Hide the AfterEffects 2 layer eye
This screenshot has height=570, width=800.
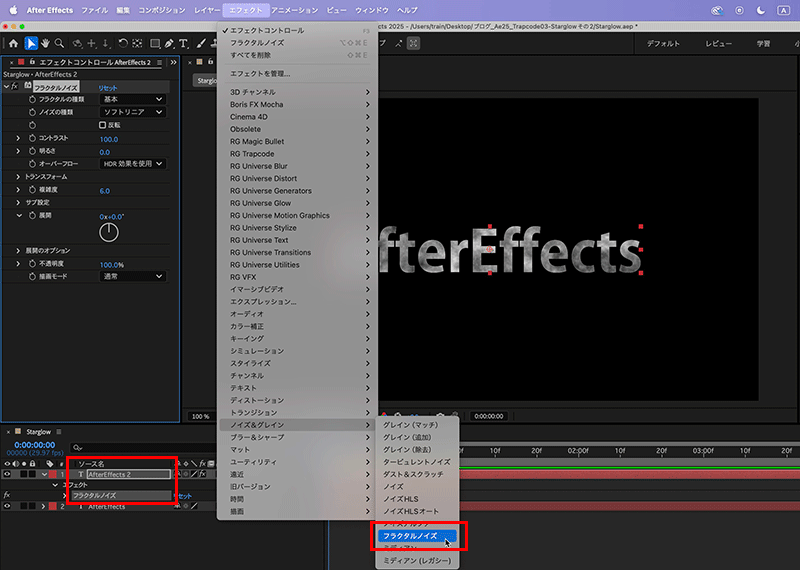click(7, 474)
